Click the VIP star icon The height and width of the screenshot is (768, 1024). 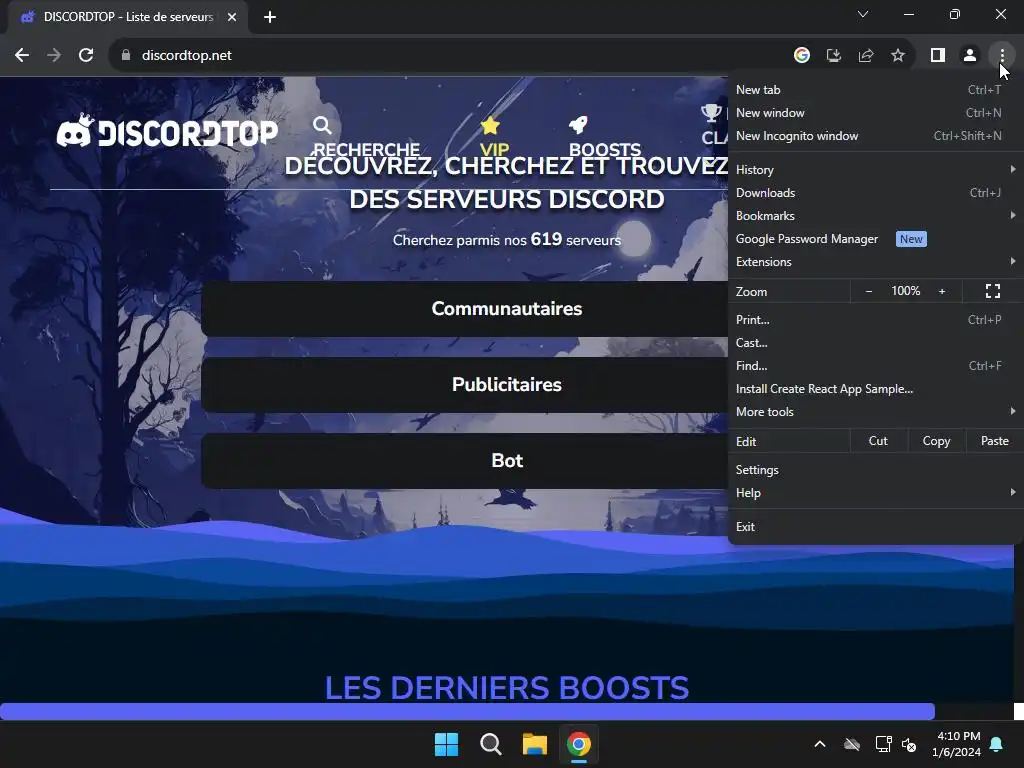(490, 125)
